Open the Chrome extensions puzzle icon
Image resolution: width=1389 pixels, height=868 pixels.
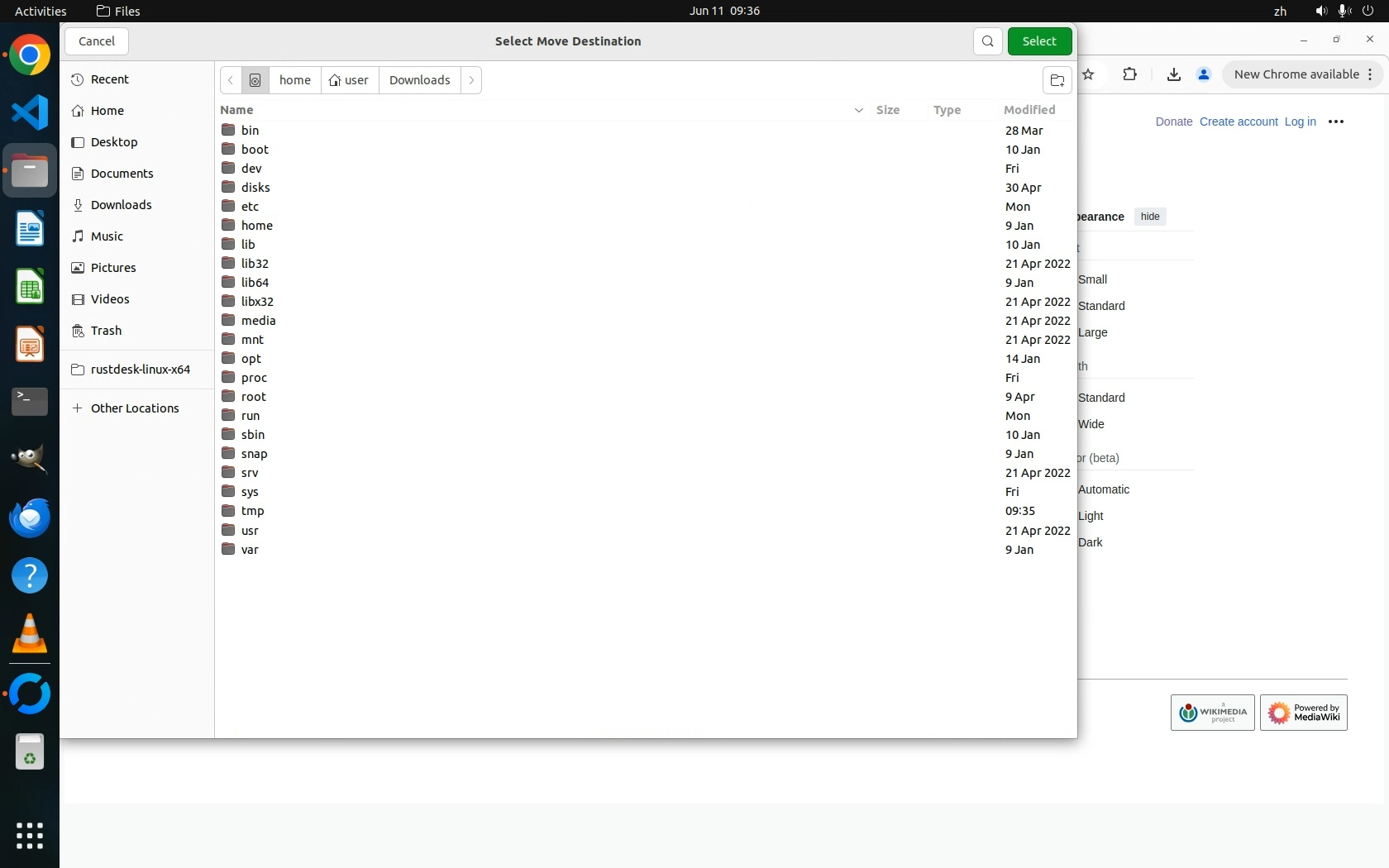[x=1129, y=74]
